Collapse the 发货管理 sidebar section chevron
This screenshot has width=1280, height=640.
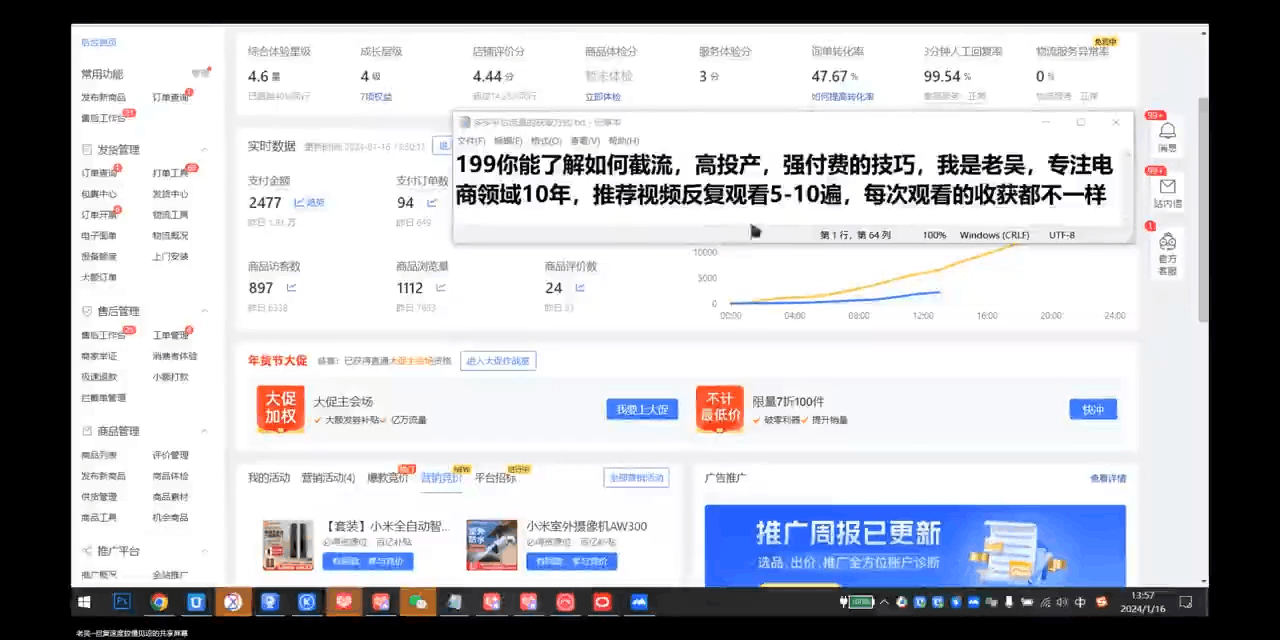[x=205, y=150]
